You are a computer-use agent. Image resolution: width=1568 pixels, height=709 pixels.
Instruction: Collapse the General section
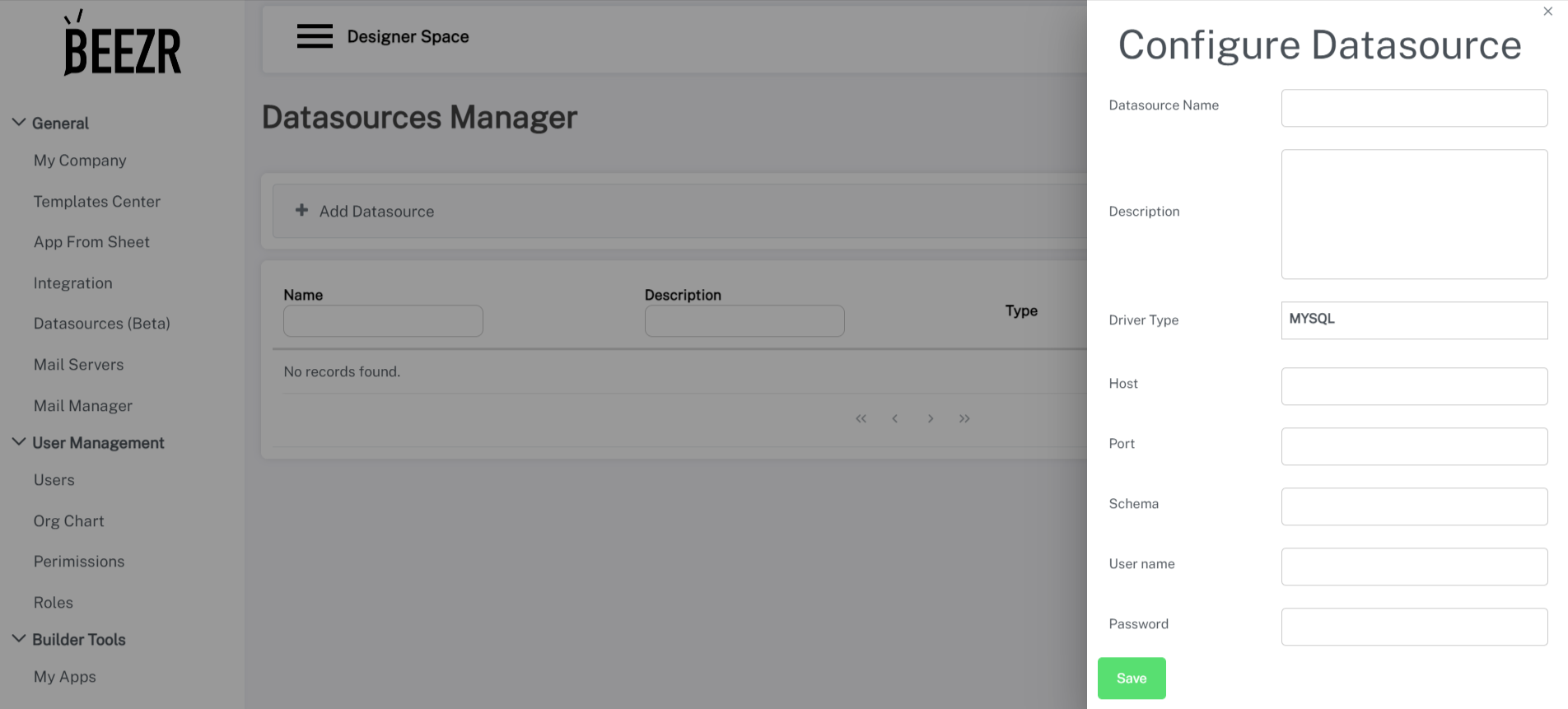[x=19, y=123]
